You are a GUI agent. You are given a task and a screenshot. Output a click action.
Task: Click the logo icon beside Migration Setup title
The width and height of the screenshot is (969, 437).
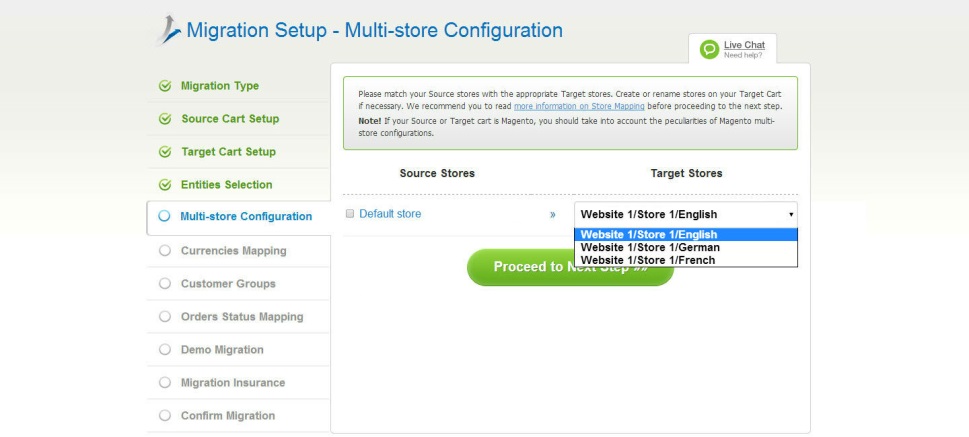tap(170, 32)
